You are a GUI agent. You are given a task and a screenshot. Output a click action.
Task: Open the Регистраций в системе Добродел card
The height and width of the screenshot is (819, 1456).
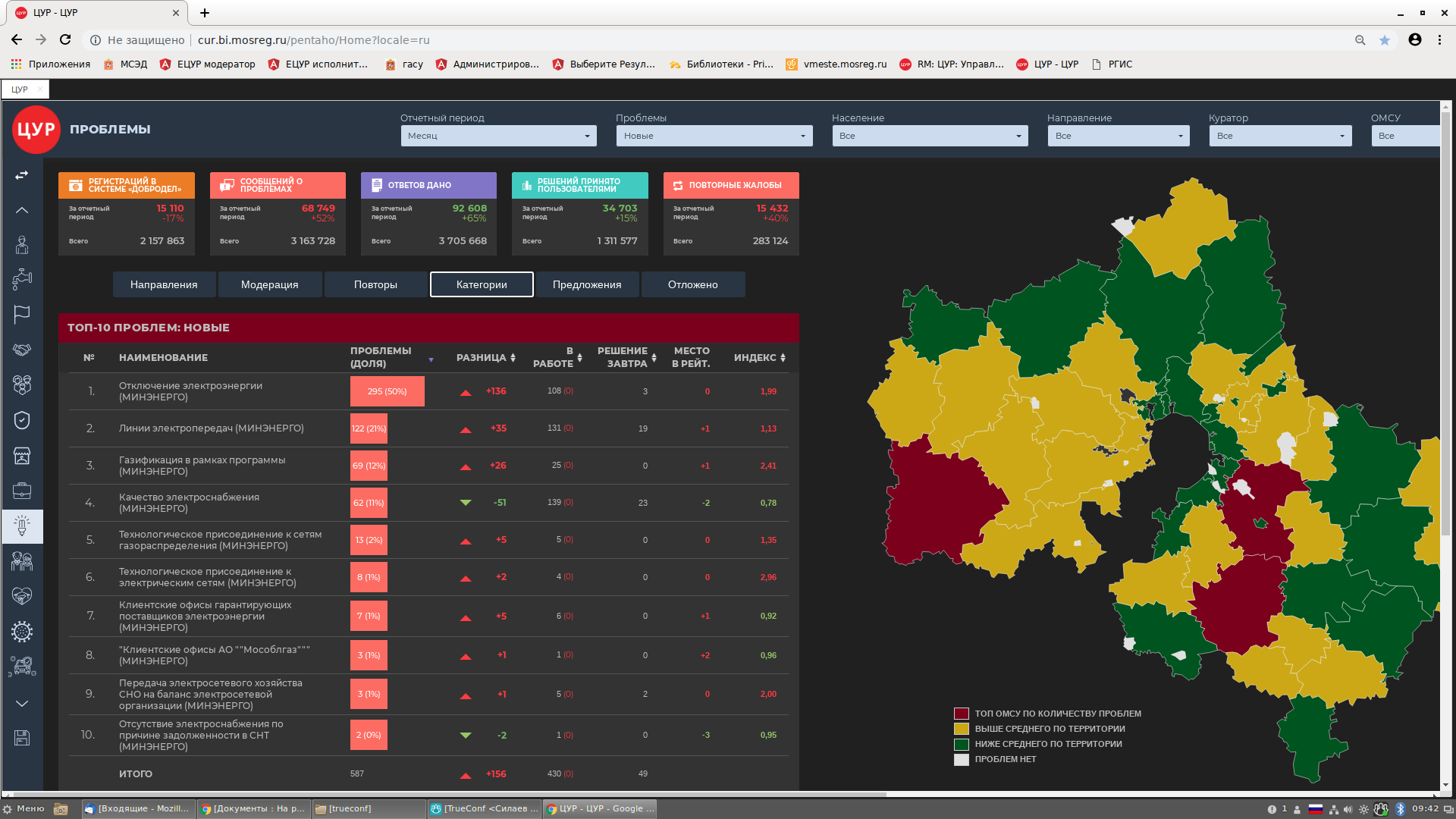[x=127, y=214]
